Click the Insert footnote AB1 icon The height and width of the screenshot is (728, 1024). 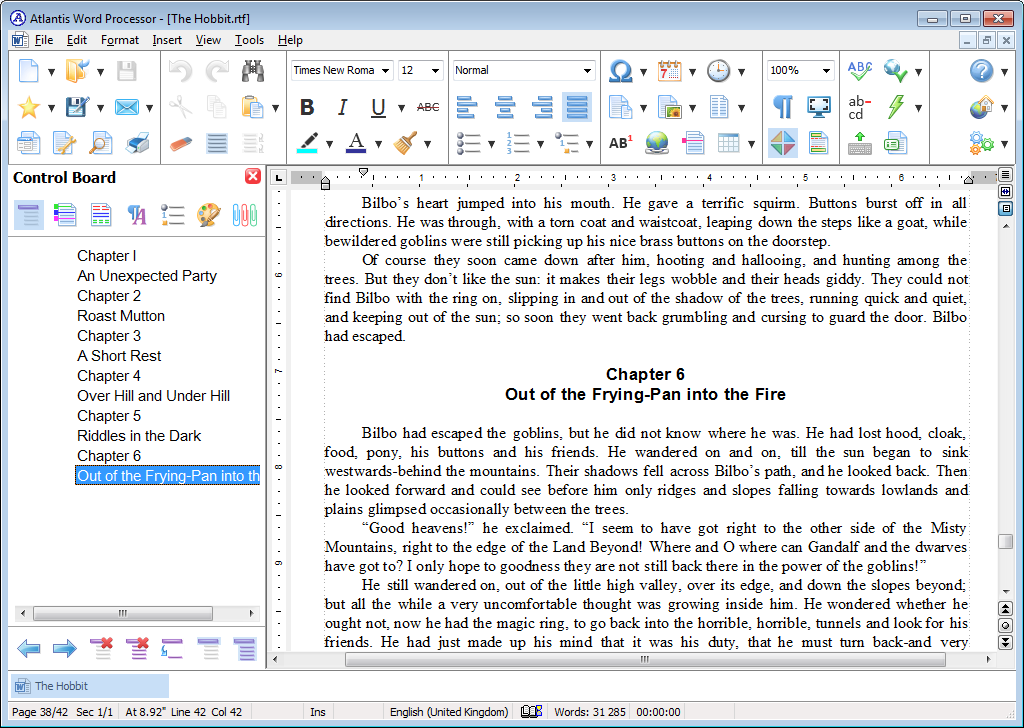(620, 143)
